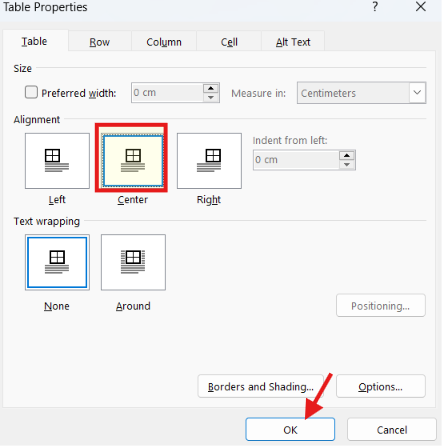
Task: Decrease the Preferred width value
Action: 211,97
